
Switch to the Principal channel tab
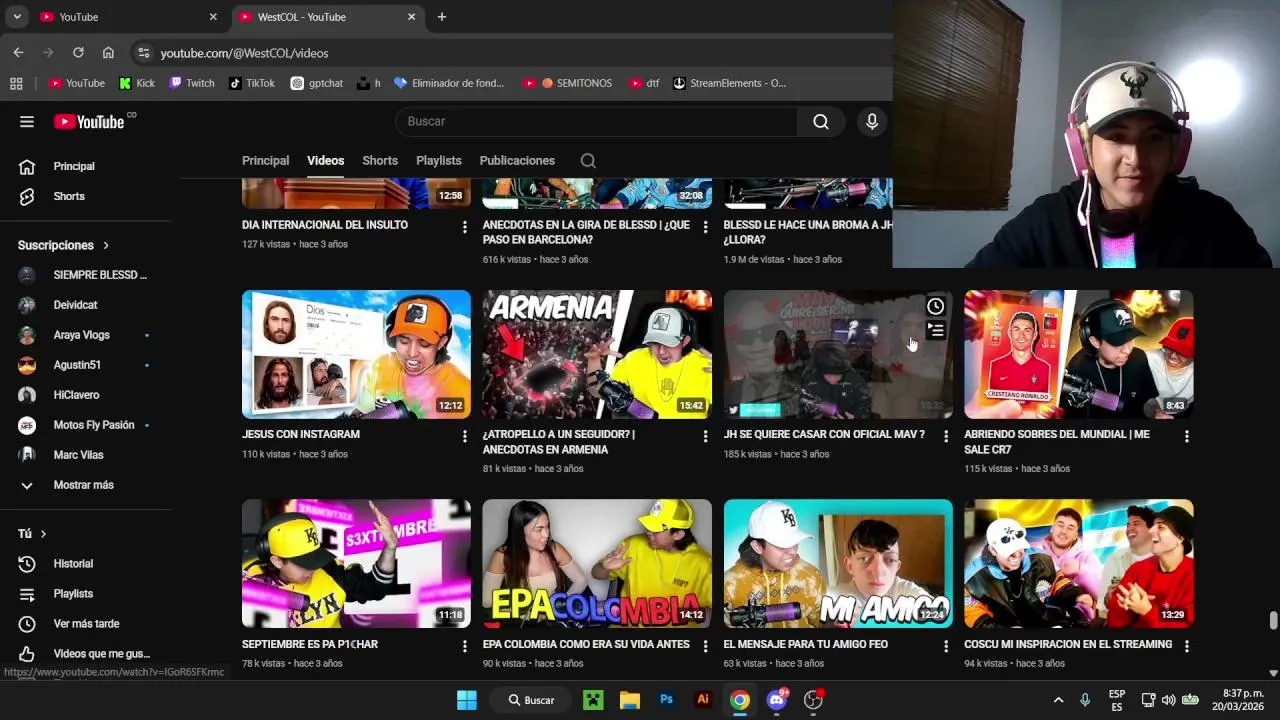(265, 161)
